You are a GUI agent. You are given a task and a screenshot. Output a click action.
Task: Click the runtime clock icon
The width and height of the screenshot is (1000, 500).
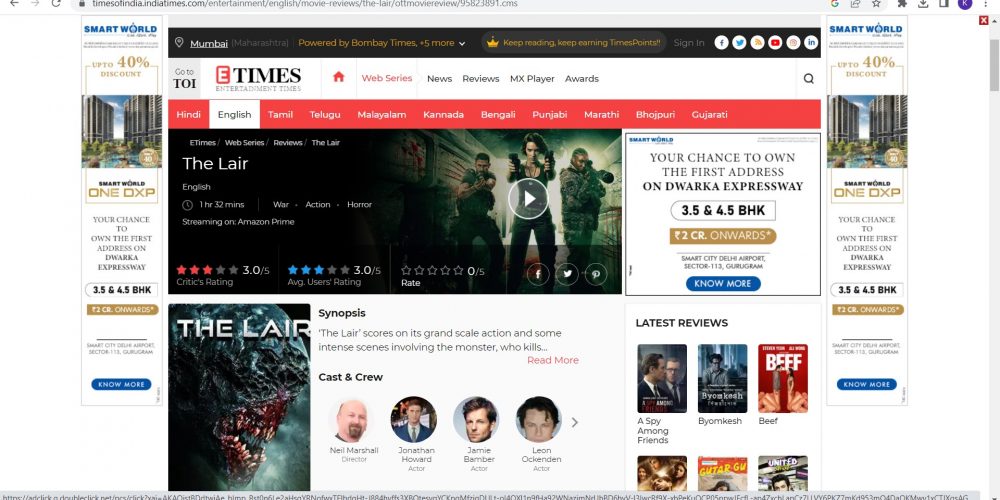click(187, 205)
